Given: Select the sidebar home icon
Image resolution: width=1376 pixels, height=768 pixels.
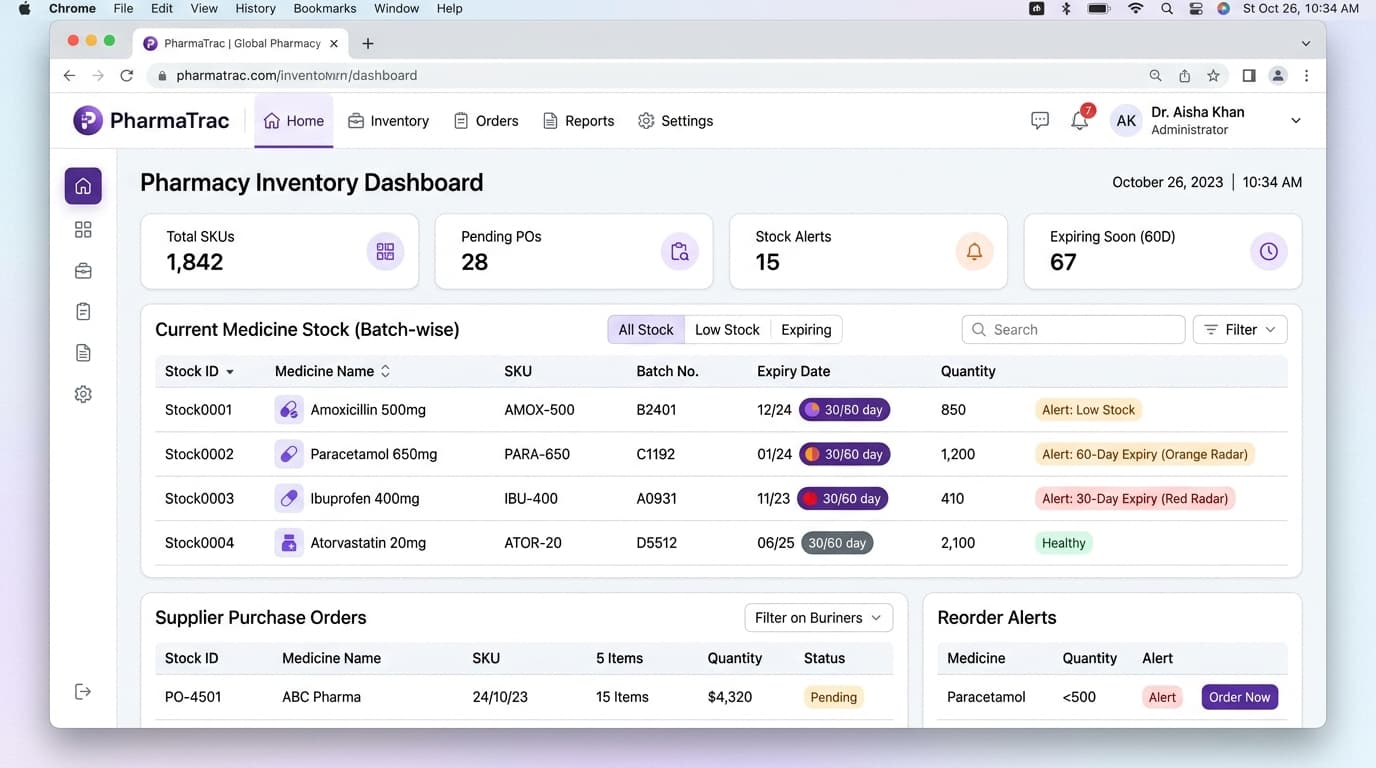Looking at the screenshot, I should (83, 186).
